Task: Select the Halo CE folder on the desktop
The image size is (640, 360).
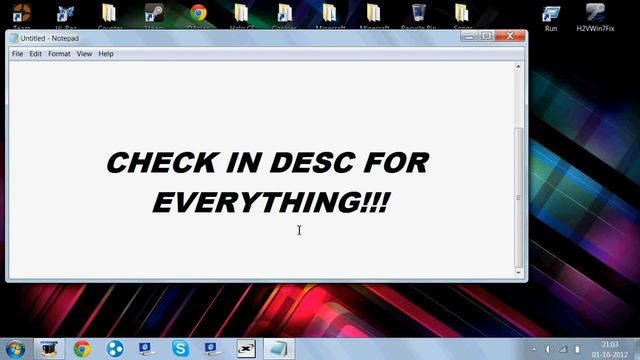Action: click(242, 16)
